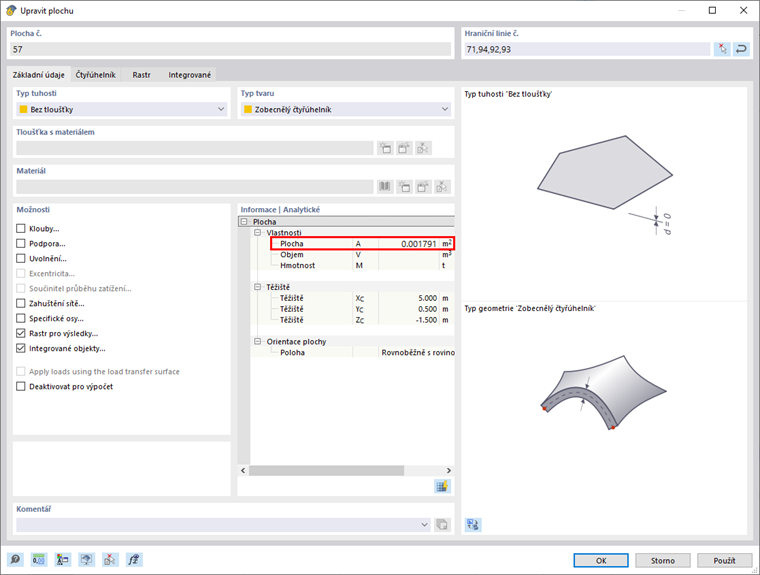Enable Deaktivovat pro výpočet checkbox

coord(21,386)
